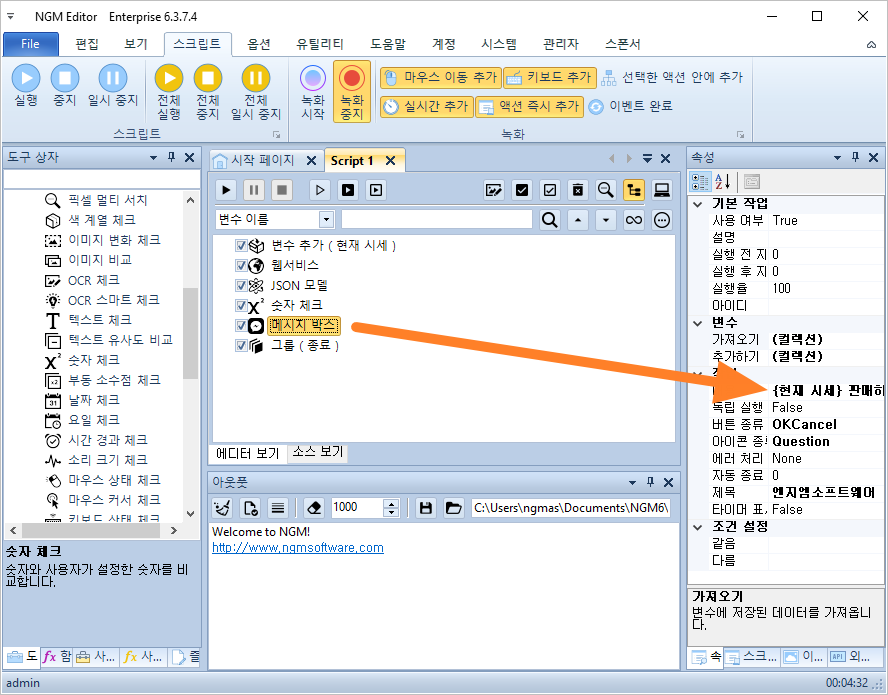Click the categorized properties view icon
Image resolution: width=888 pixels, height=695 pixels.
700,182
